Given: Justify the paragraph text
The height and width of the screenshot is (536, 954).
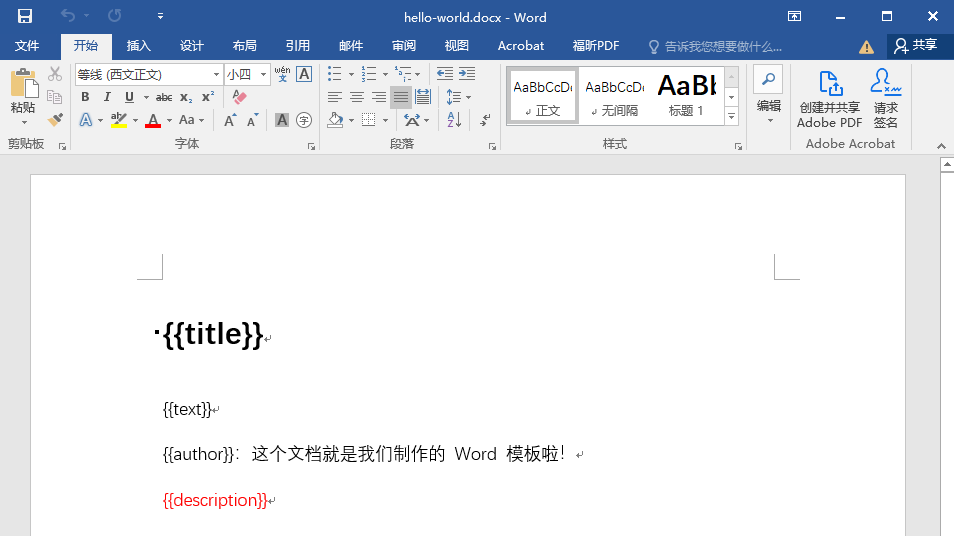Looking at the screenshot, I should coord(400,97).
